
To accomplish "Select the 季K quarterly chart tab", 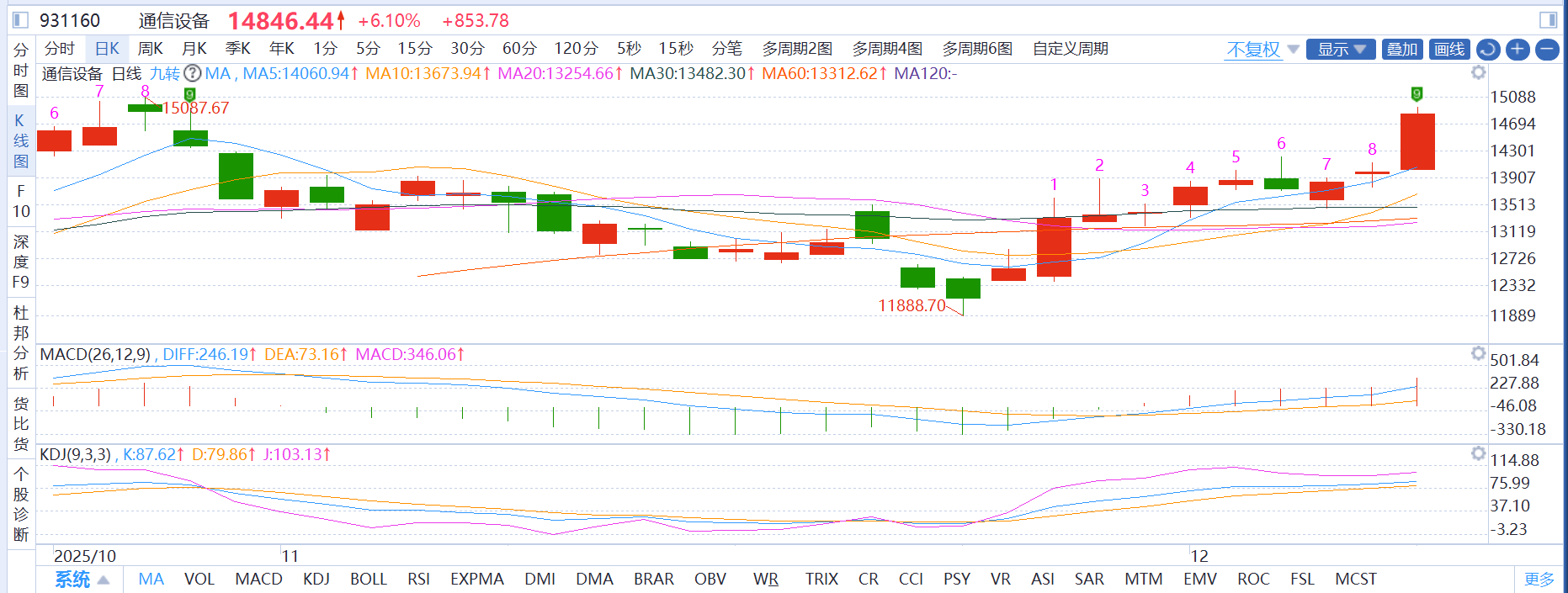I will click(238, 49).
